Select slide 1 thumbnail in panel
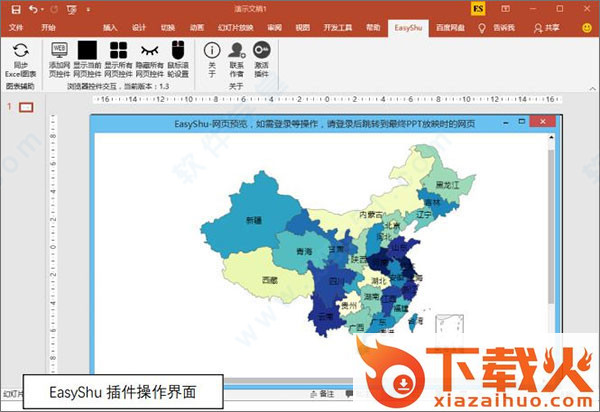Image resolution: width=600 pixels, height=412 pixels. pyautogui.click(x=26, y=107)
